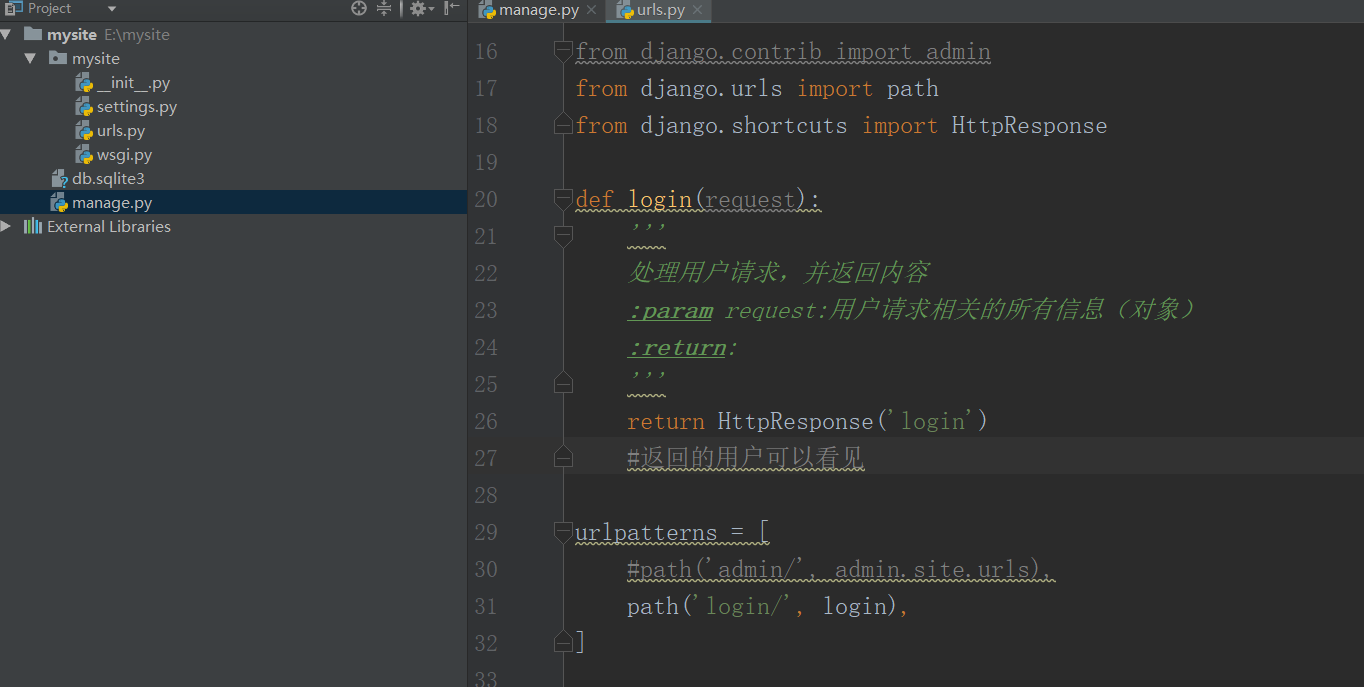Click the db.sqlite3 file icon
1364x687 pixels.
[60, 179]
